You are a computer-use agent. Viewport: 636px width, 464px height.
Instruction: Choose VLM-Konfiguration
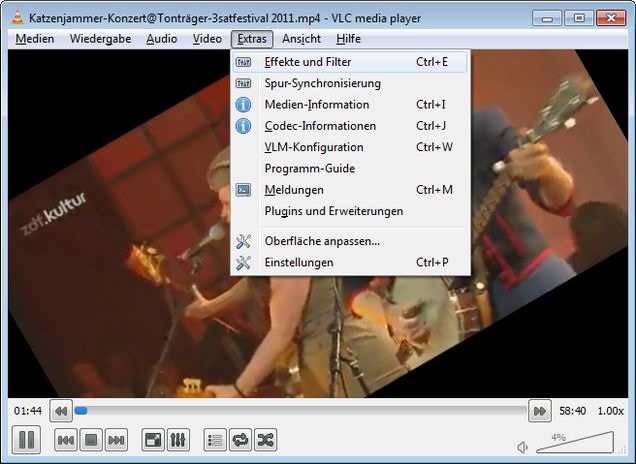tap(350, 147)
